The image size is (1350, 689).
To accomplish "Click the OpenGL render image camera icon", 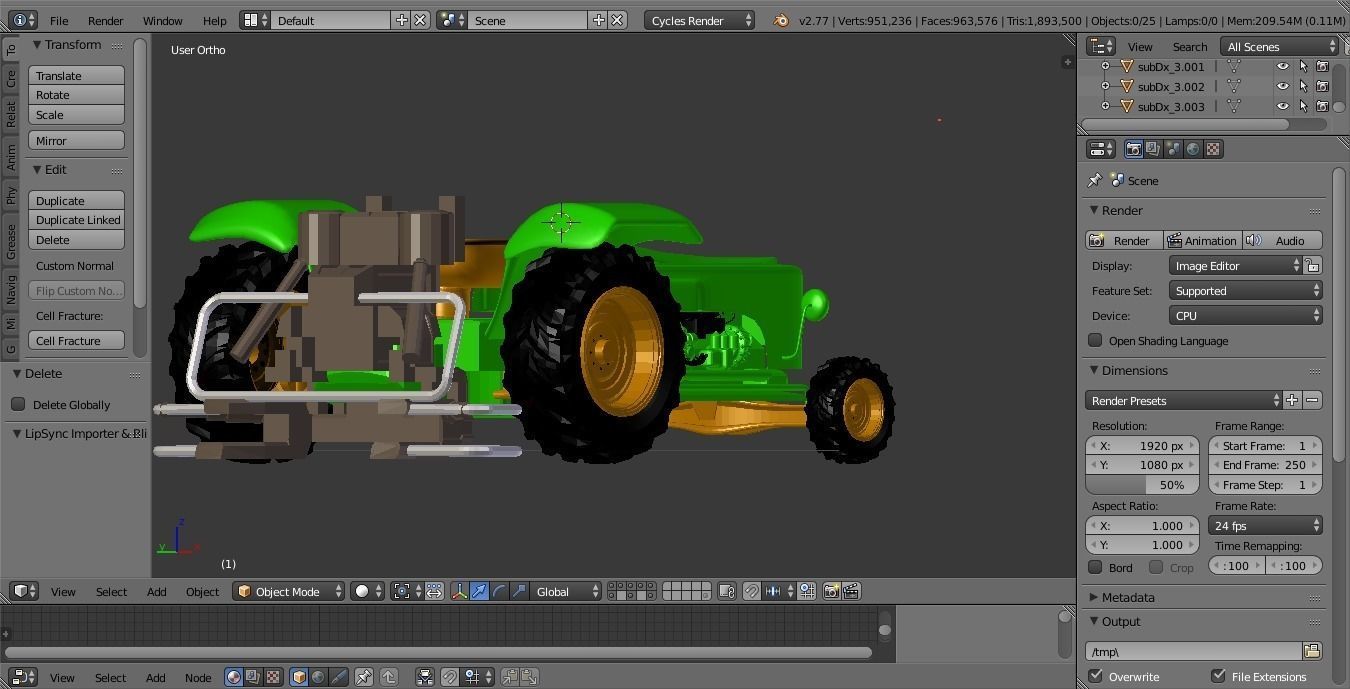I will 831,591.
